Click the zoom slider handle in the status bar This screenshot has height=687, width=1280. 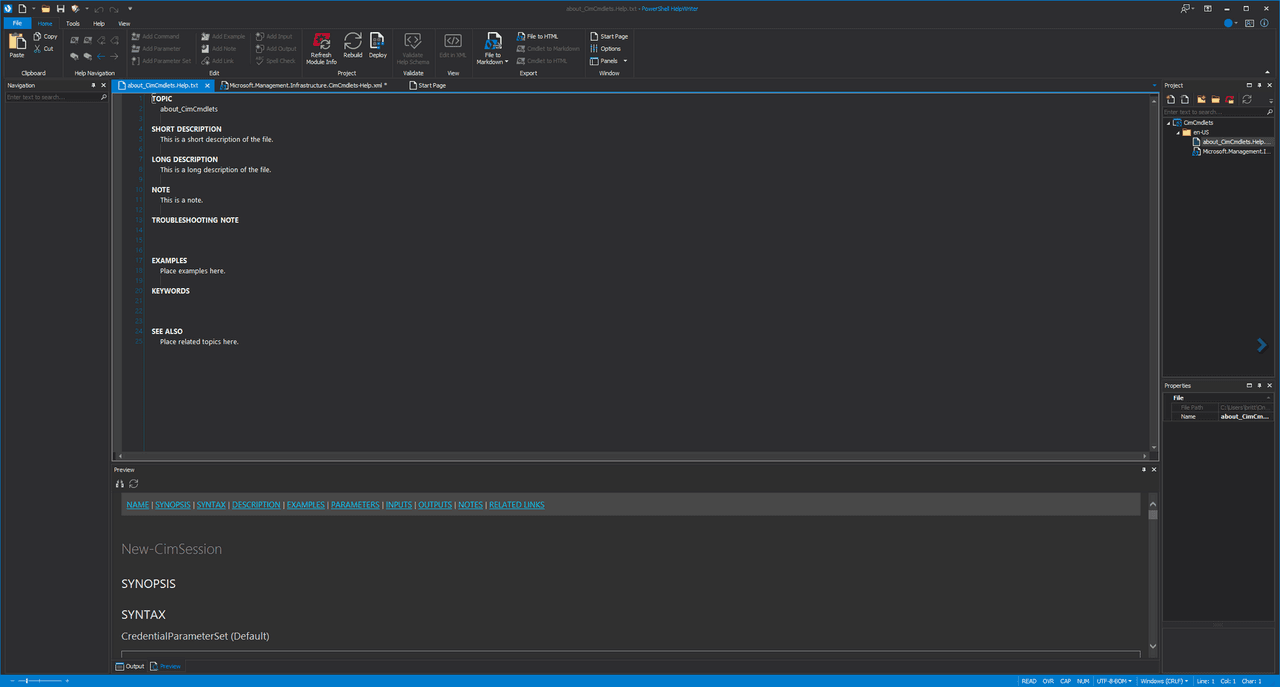pyautogui.click(x=29, y=681)
